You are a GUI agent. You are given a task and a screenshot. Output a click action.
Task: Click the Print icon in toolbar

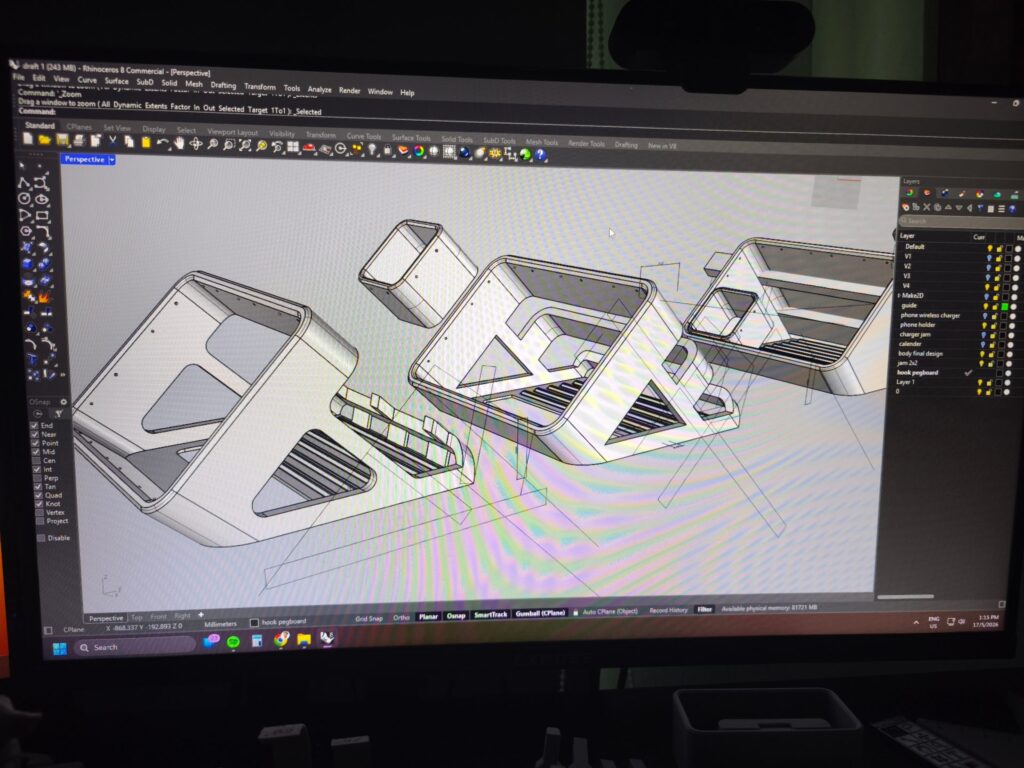tap(79, 140)
